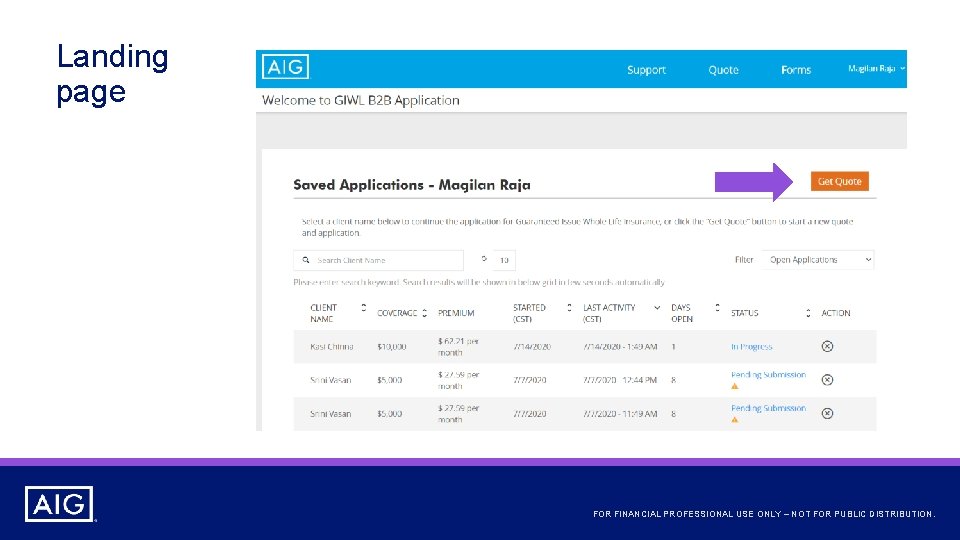960x540 pixels.
Task: Delete the Kasi Chinna application
Action: [x=827, y=347]
